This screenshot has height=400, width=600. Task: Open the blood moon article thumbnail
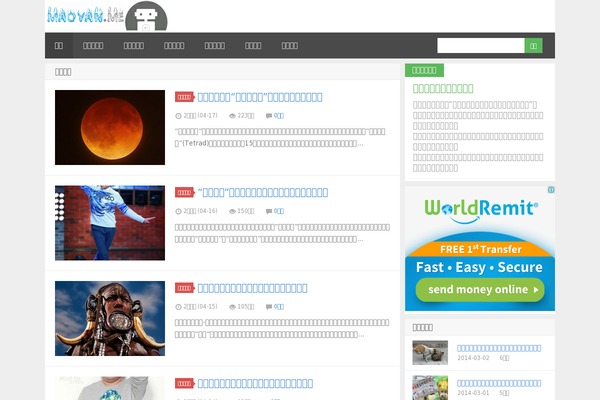coord(110,127)
